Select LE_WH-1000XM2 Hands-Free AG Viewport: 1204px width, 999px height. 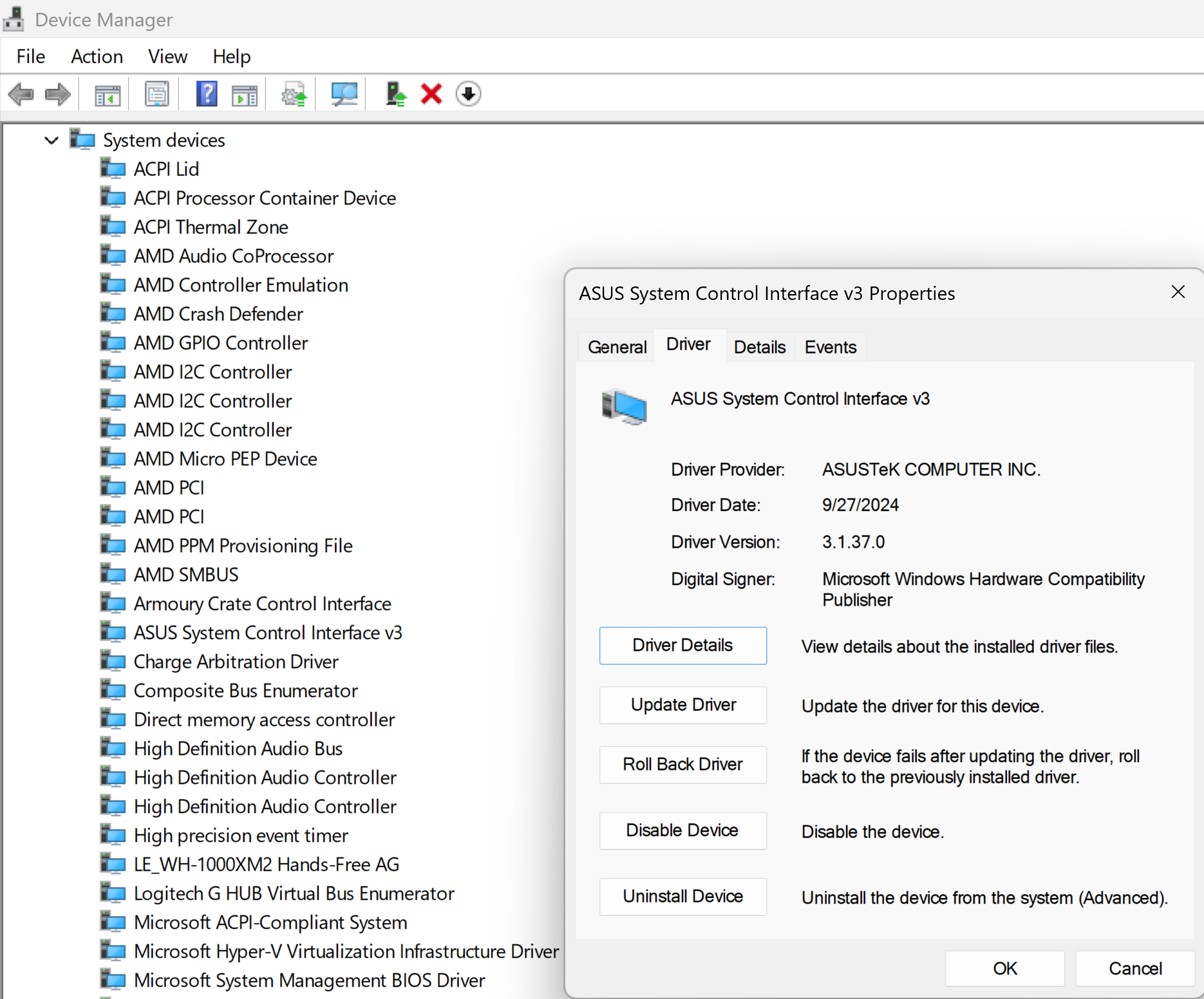coord(267,864)
